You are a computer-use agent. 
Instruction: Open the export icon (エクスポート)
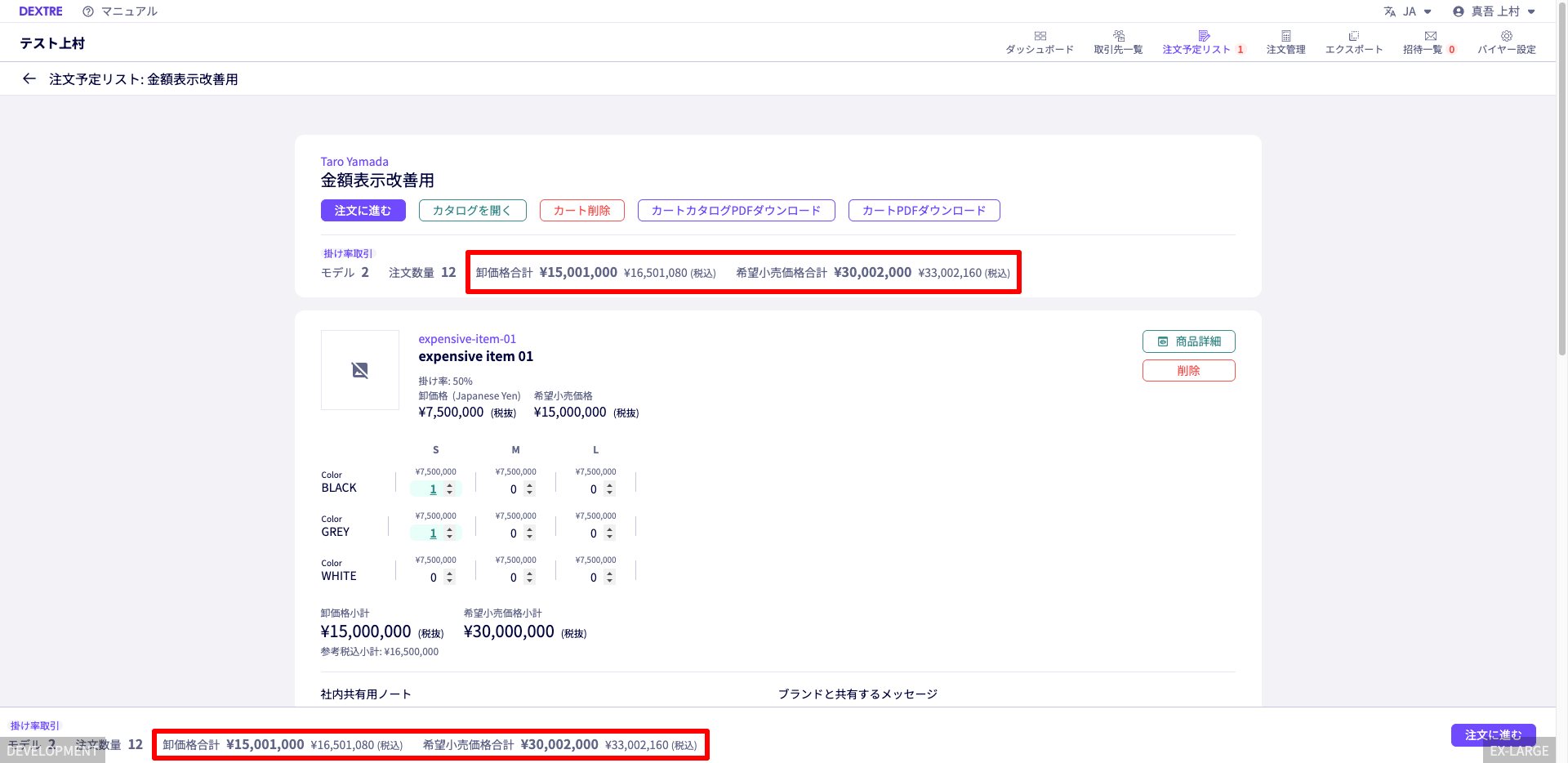1353,36
